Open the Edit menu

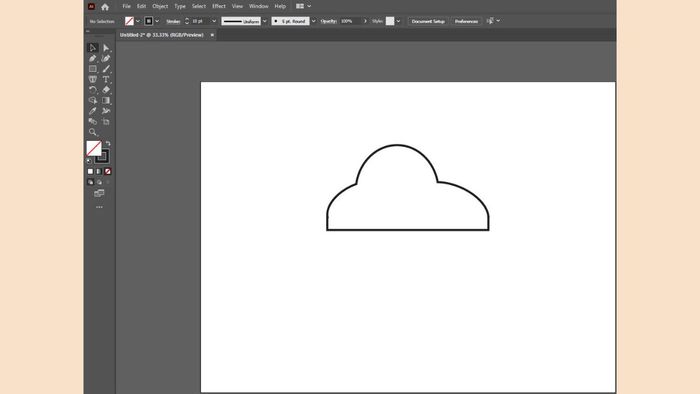[x=142, y=6]
